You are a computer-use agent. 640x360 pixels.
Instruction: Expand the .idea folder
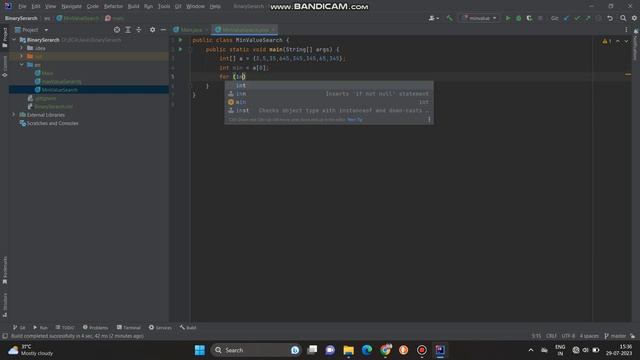[22, 48]
